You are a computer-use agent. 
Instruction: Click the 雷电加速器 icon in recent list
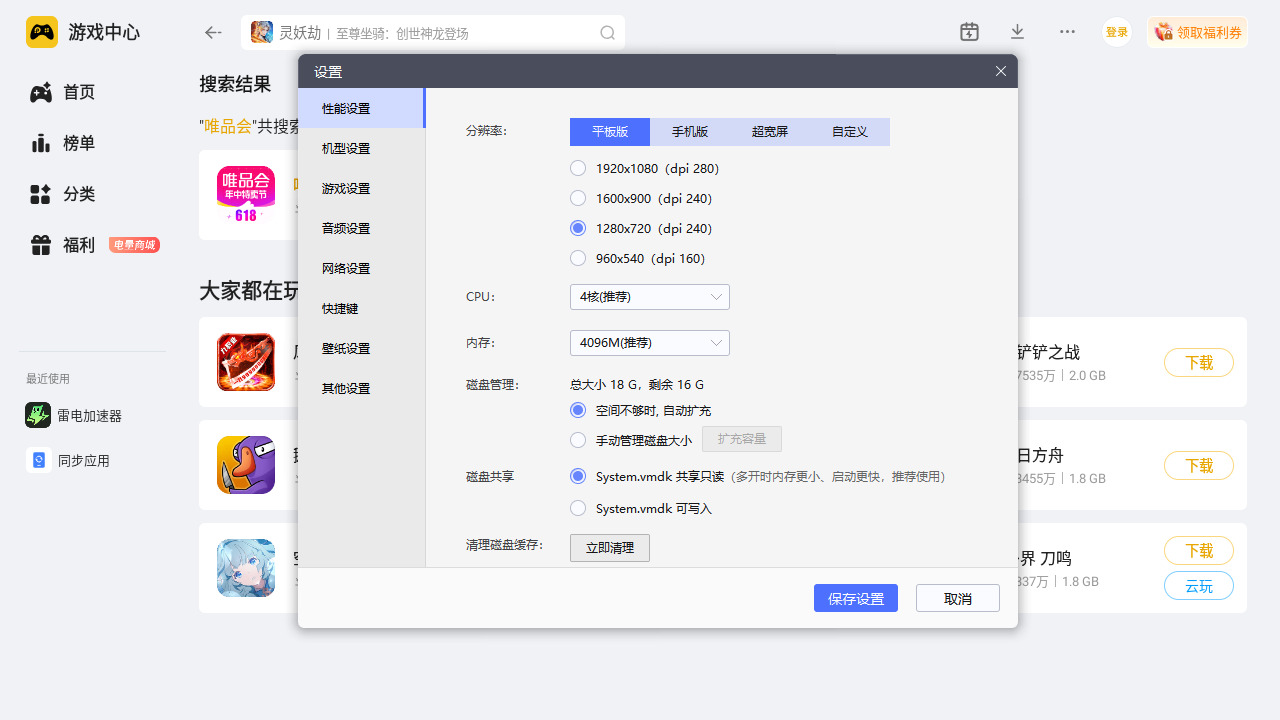point(38,415)
